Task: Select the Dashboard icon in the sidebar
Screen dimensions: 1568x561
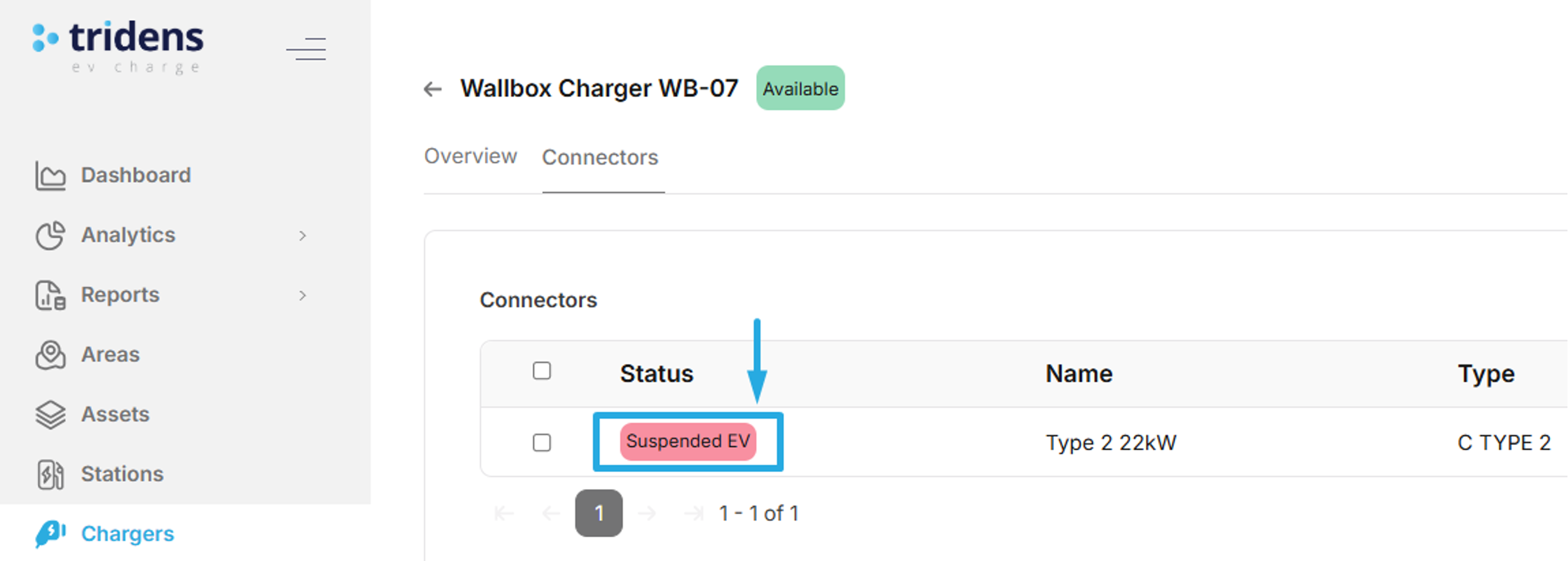Action: tap(51, 175)
